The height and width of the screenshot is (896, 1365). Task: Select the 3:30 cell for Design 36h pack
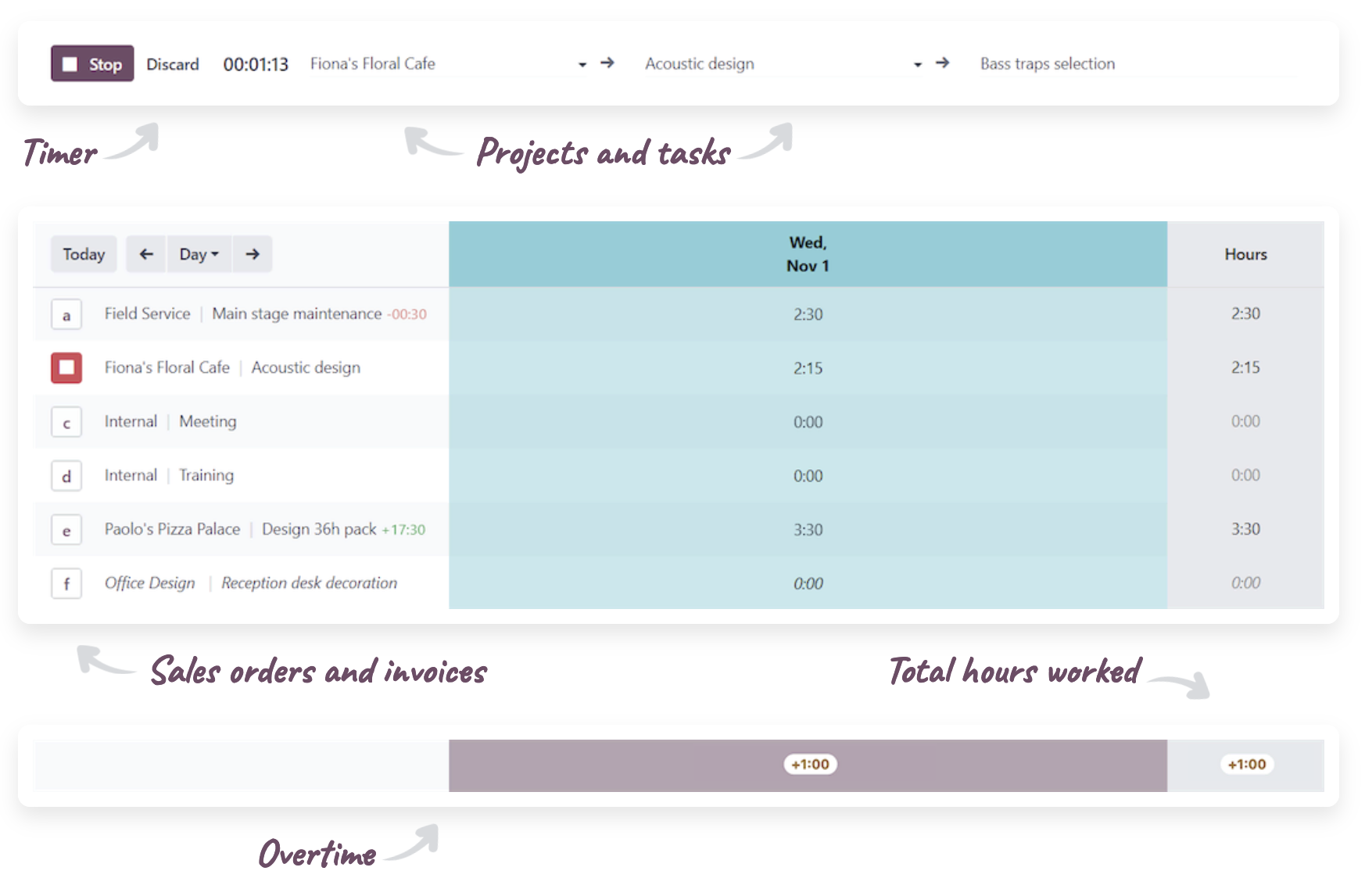coord(808,529)
